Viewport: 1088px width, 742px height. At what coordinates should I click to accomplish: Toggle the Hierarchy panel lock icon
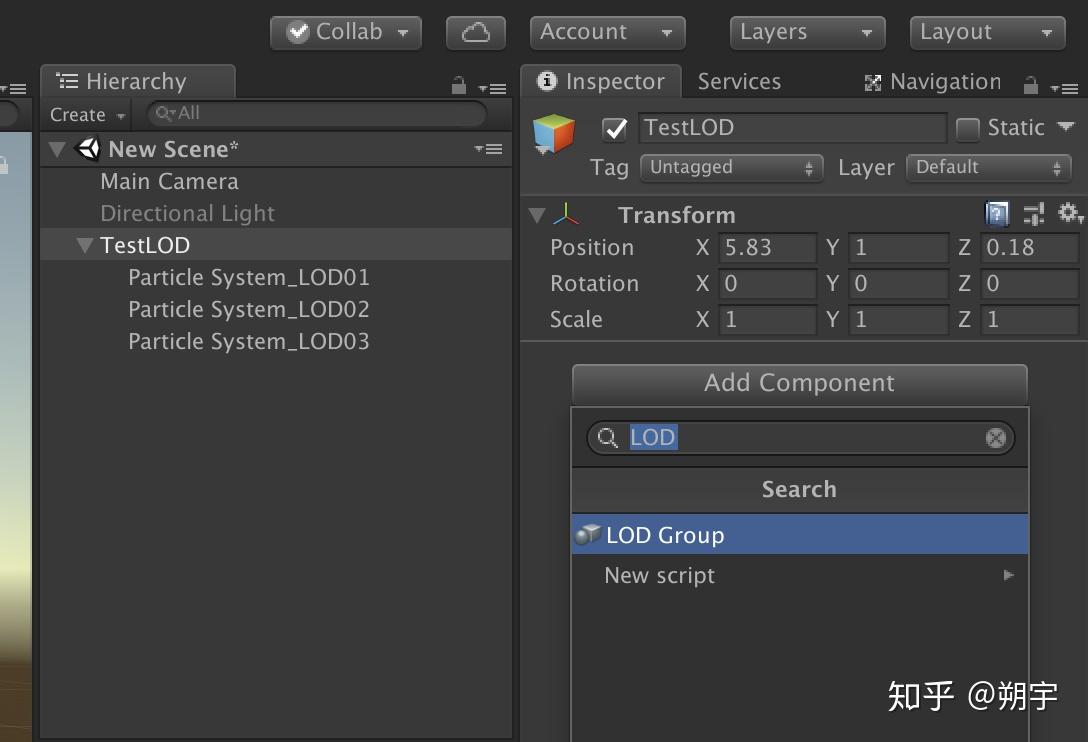coord(459,86)
